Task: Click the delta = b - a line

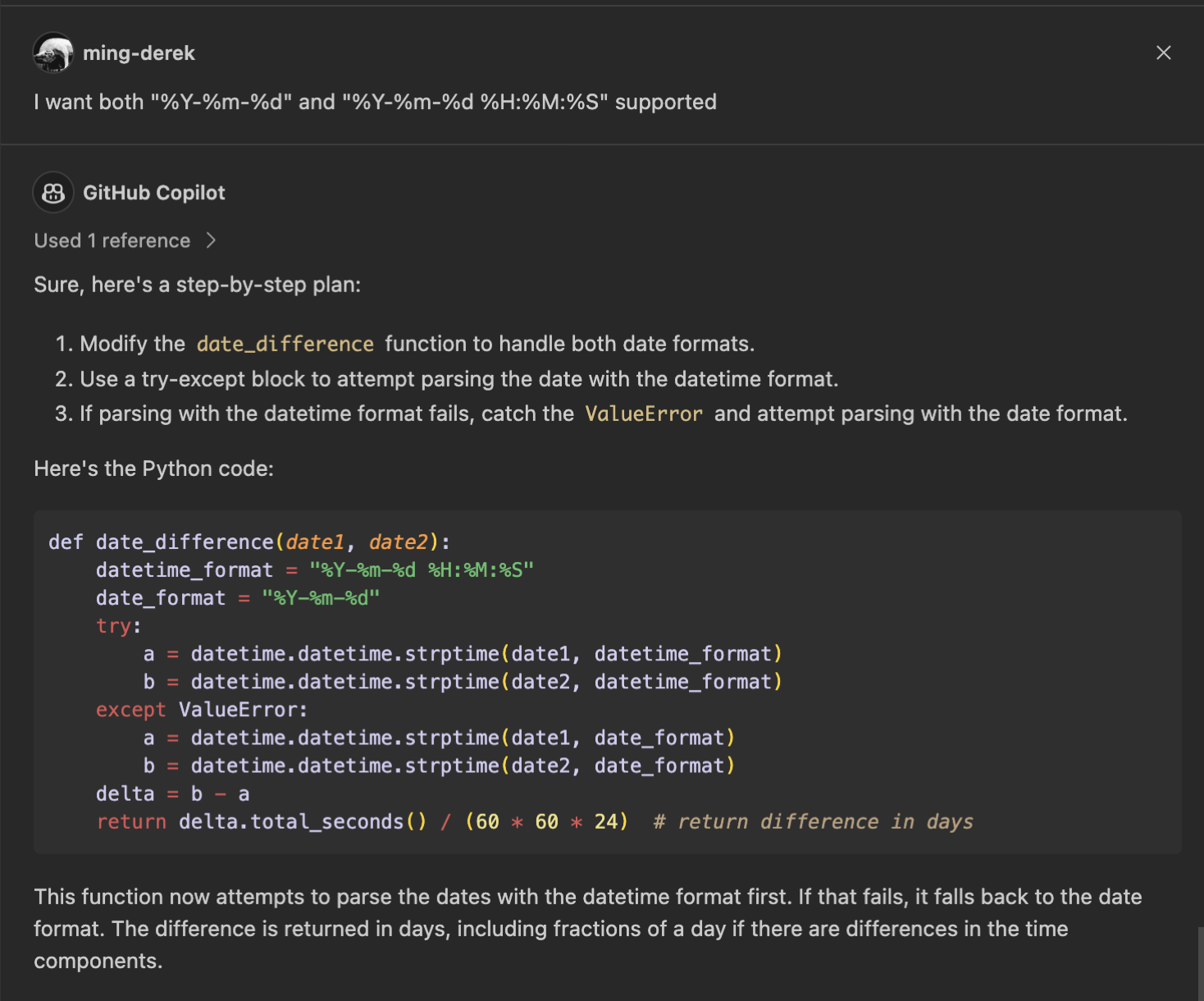Action: pyautogui.click(x=172, y=793)
